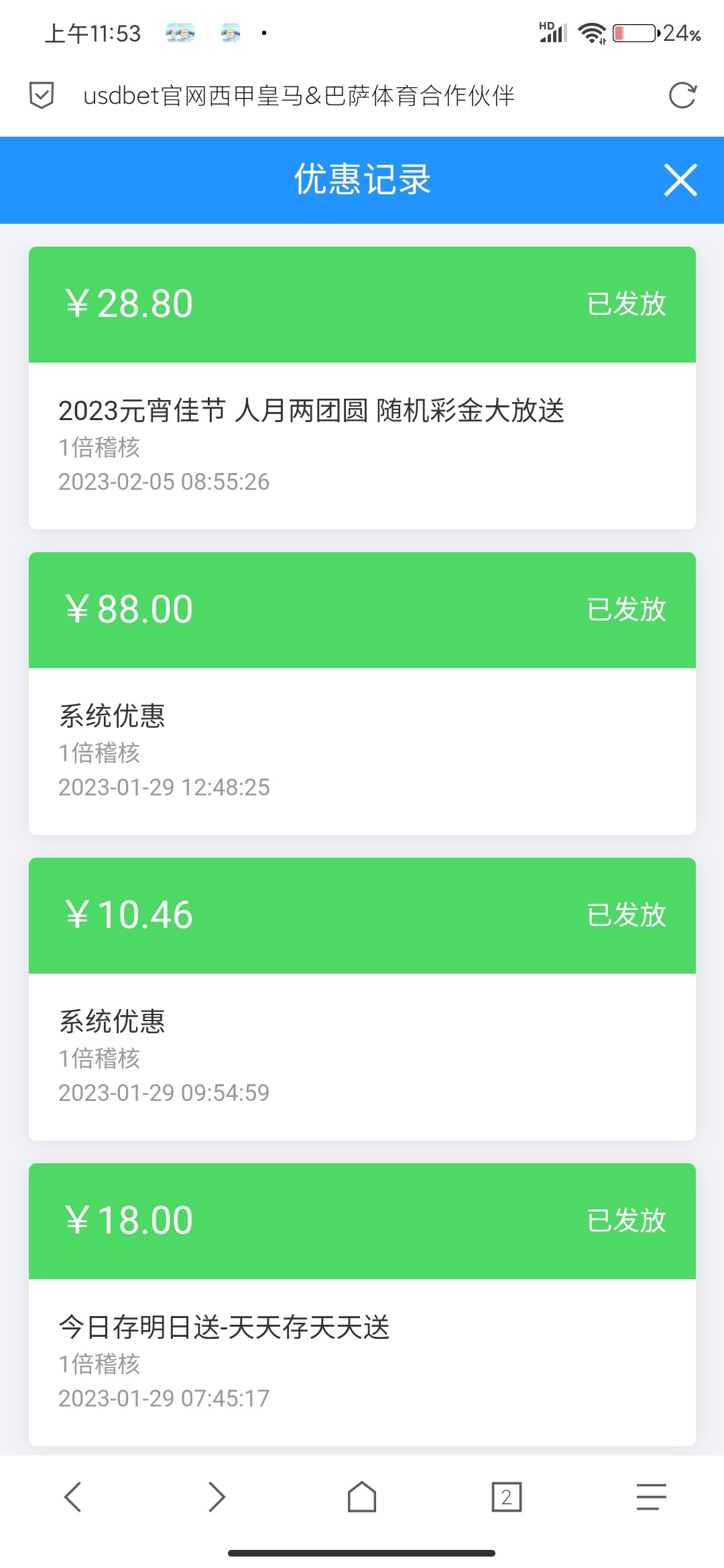Tap the 2023元宵佳节 promotion title
The height and width of the screenshot is (1568, 724).
[x=311, y=411]
